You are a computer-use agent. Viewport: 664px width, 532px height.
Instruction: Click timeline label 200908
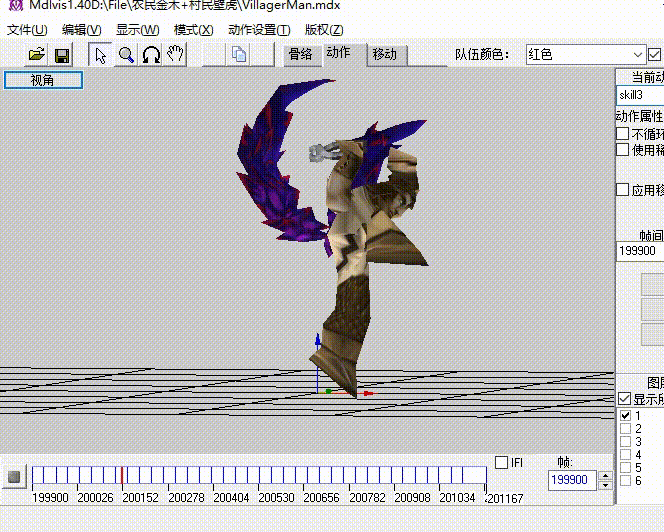pyautogui.click(x=412, y=498)
